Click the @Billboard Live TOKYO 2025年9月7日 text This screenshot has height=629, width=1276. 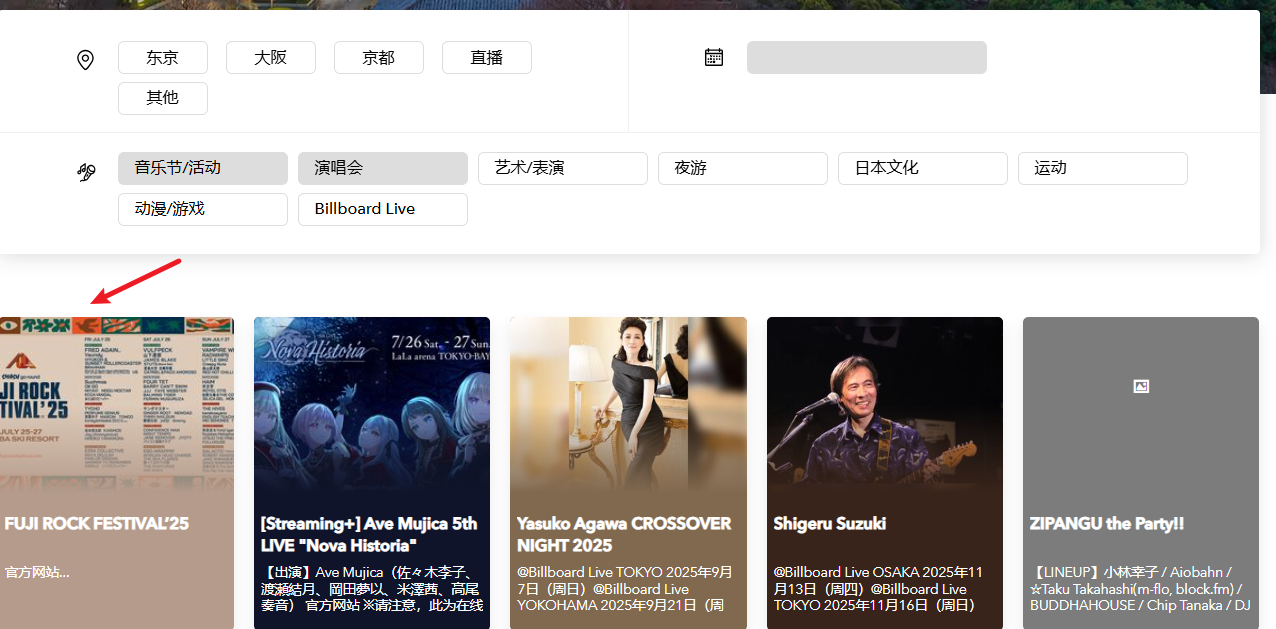point(625,589)
